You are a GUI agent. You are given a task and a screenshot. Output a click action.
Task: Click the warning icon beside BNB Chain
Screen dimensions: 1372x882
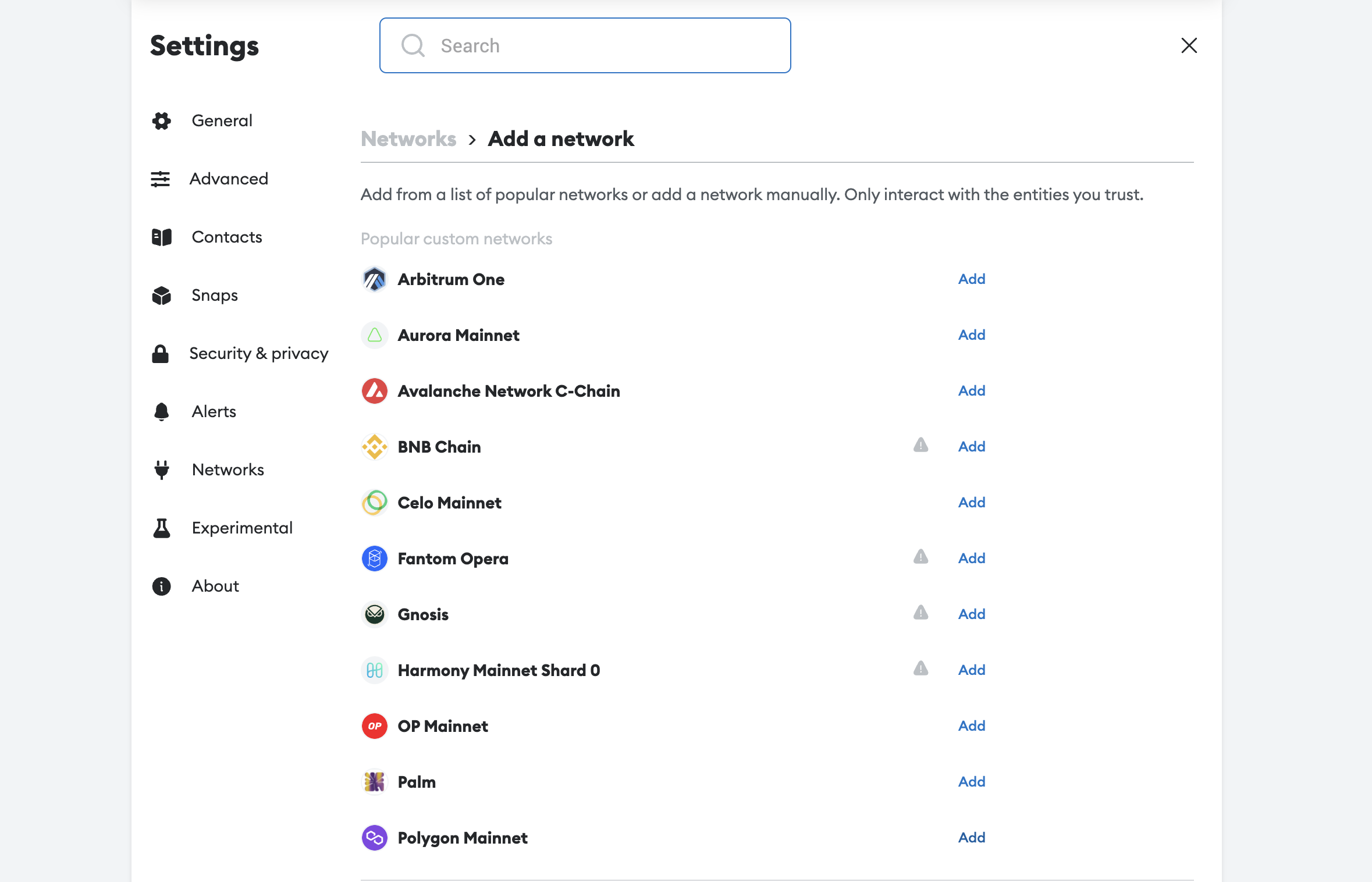click(920, 445)
